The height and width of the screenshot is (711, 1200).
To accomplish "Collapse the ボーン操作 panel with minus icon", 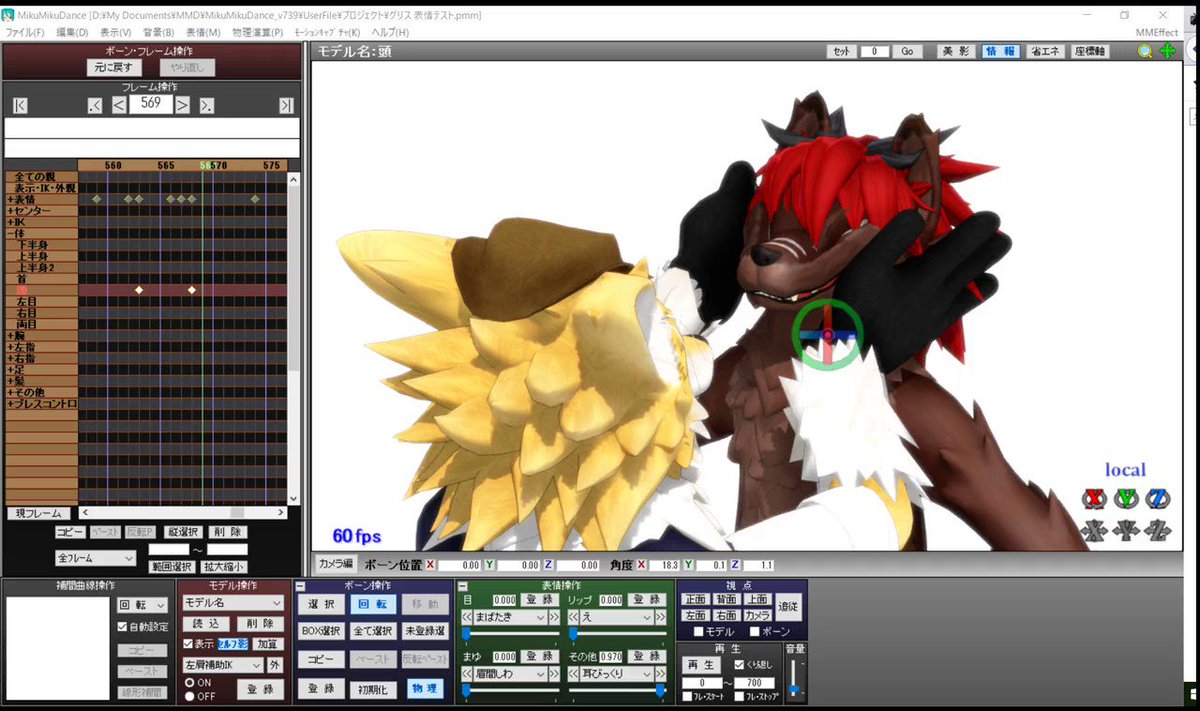I will point(301,586).
